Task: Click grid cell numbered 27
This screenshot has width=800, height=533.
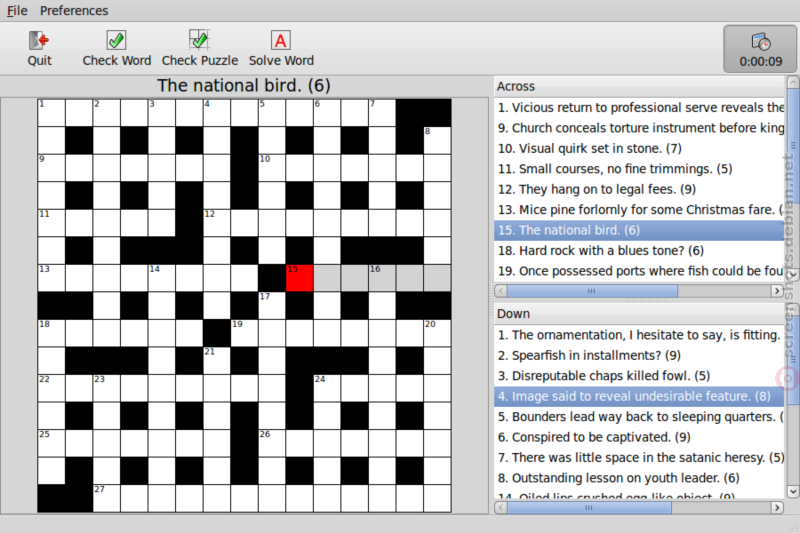Action: (106, 498)
